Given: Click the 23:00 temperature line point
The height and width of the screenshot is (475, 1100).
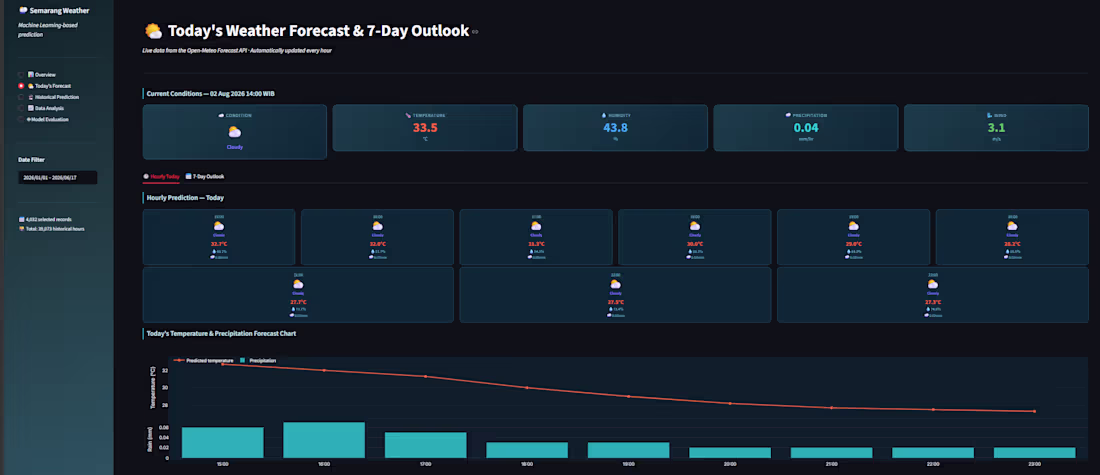Looking at the screenshot, I should [x=1035, y=411].
